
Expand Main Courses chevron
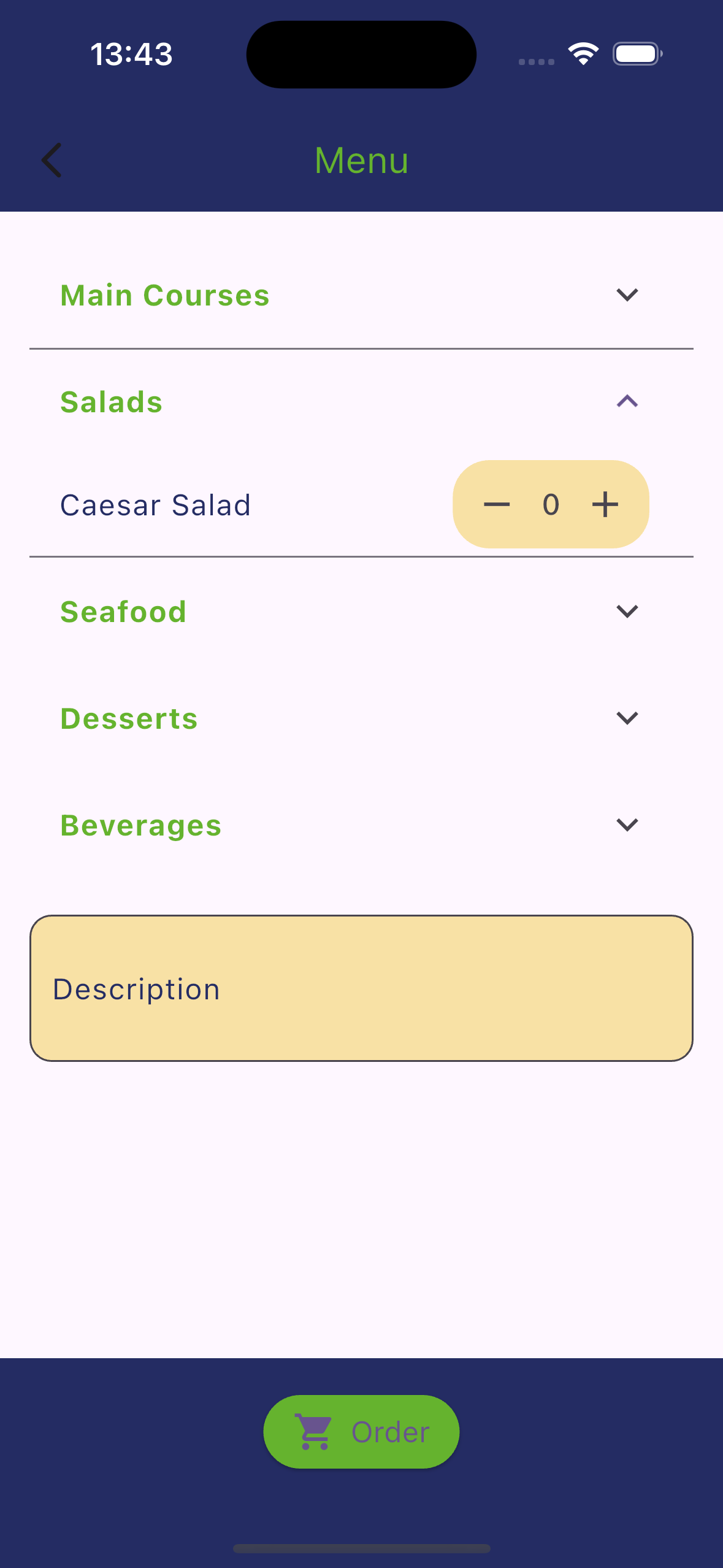coord(627,295)
